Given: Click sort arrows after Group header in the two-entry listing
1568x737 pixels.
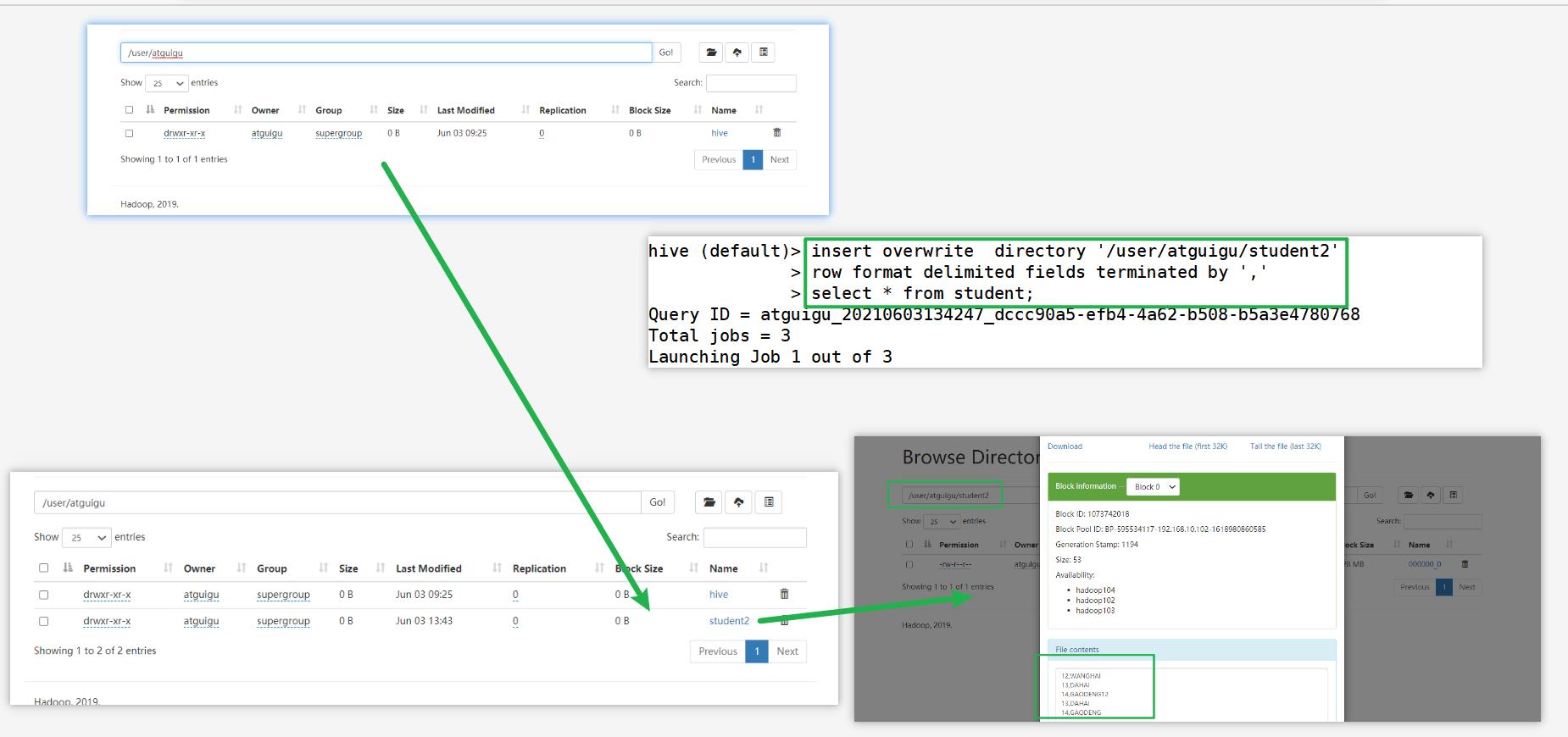Looking at the screenshot, I should click(x=324, y=568).
